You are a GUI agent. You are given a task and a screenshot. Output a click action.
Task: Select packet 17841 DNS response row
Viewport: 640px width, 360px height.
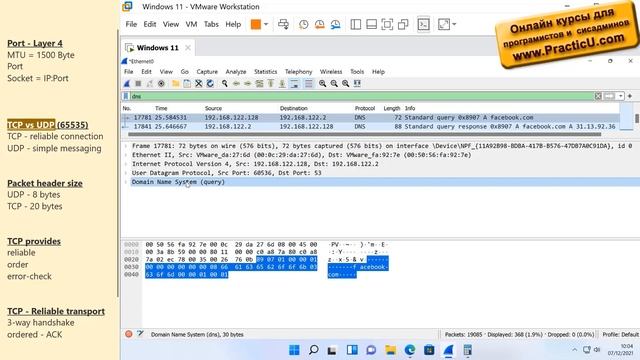(x=371, y=127)
